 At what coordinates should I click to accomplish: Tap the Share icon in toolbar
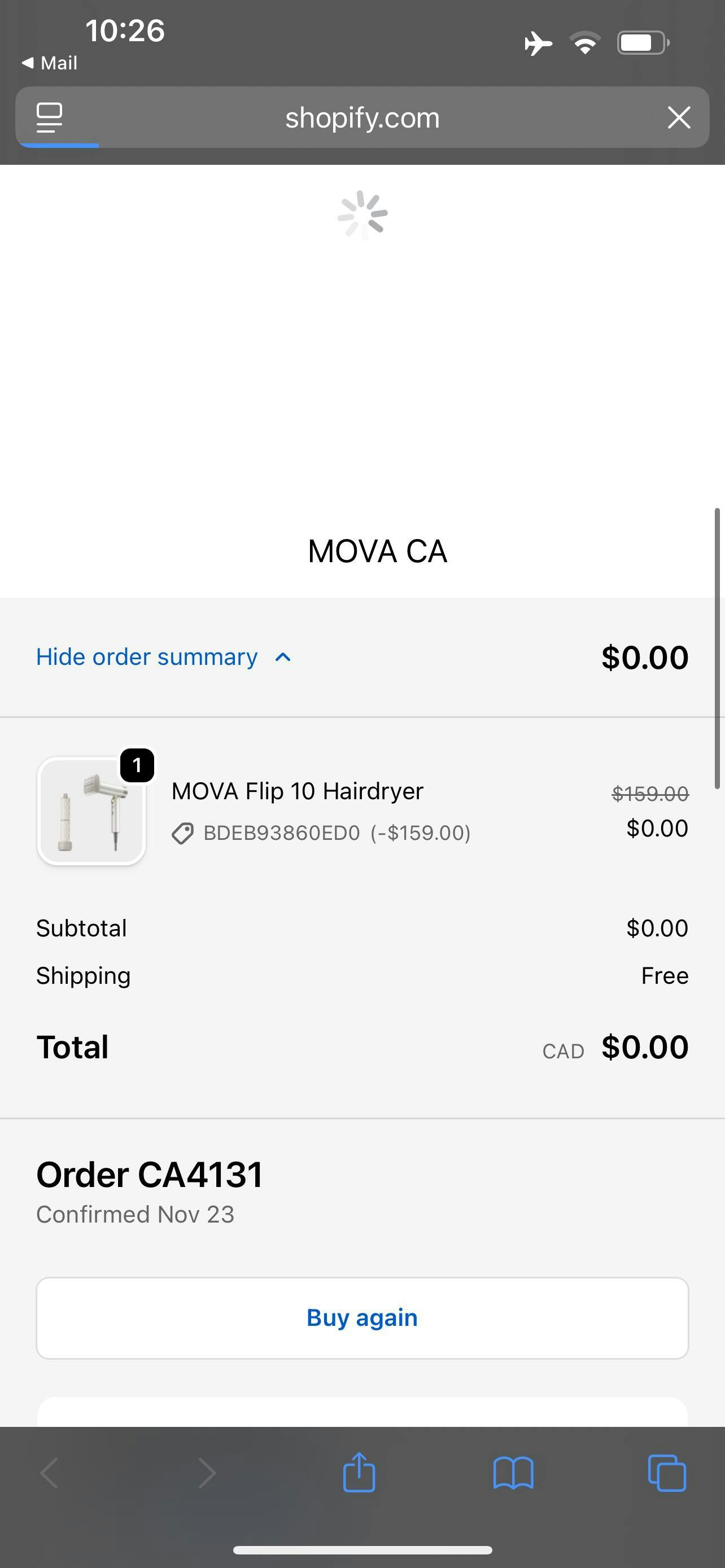tap(359, 1473)
